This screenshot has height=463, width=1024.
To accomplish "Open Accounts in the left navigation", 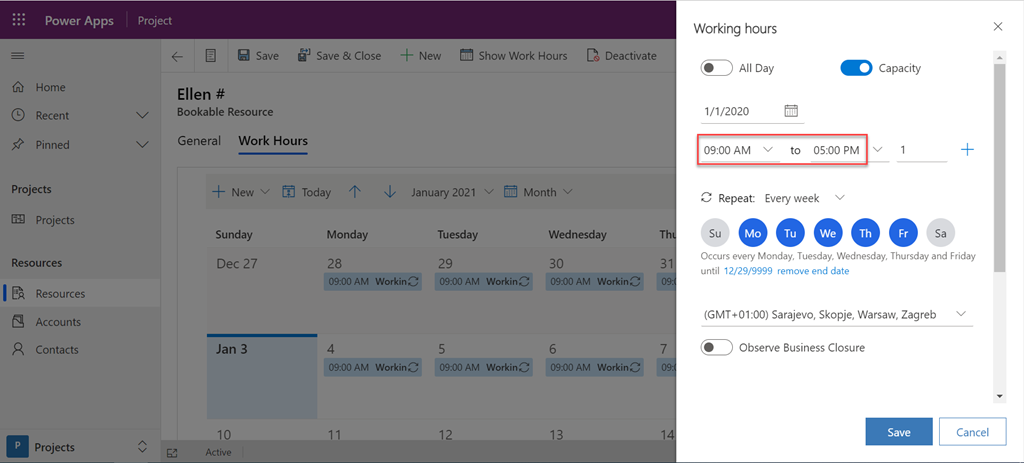I will click(58, 322).
